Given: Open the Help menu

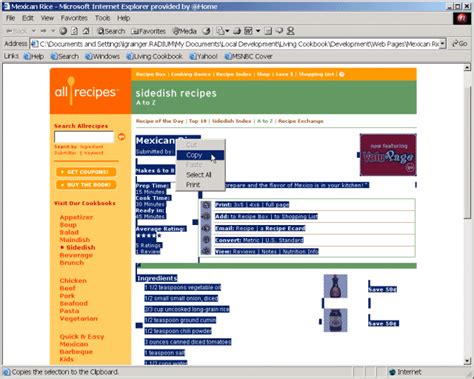Looking at the screenshot, I should [123, 18].
